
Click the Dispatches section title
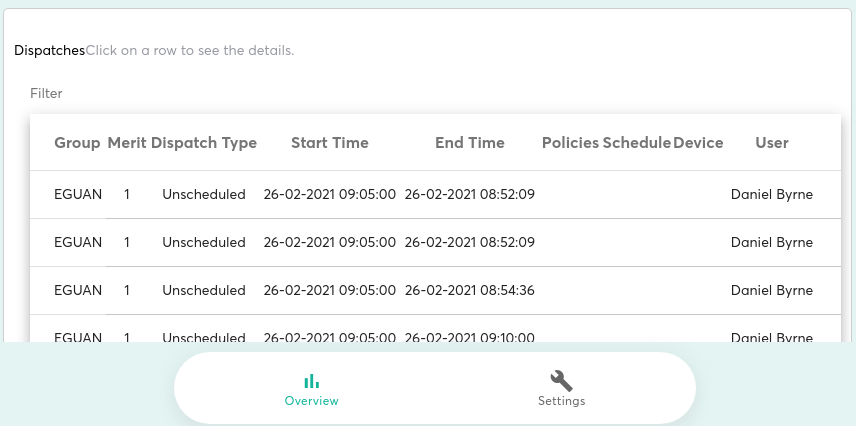[x=50, y=50]
